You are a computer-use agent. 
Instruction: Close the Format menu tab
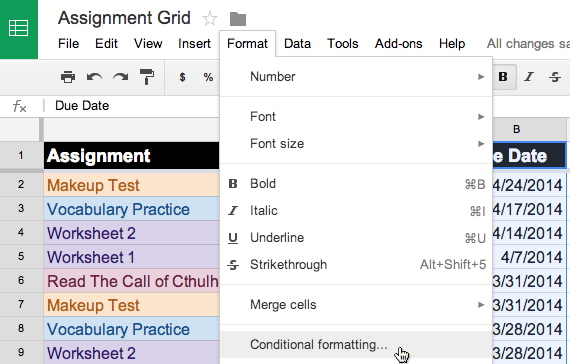247,44
